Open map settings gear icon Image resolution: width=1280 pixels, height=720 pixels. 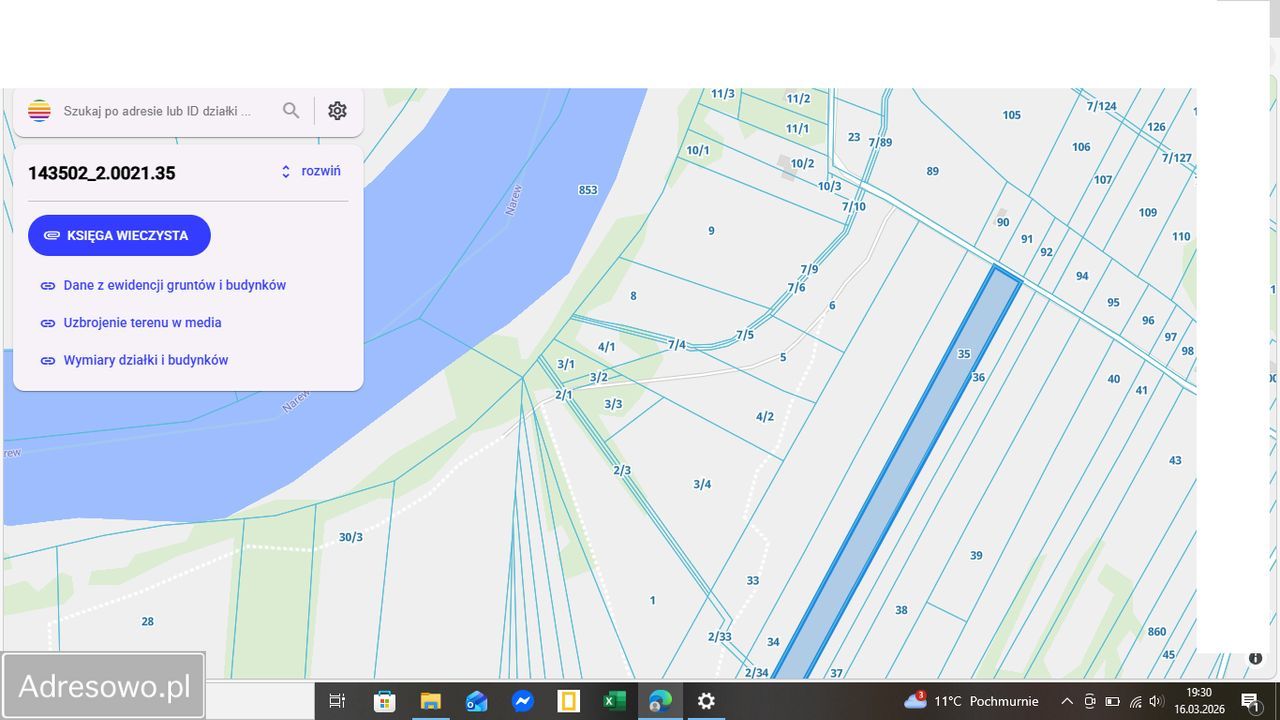point(338,111)
